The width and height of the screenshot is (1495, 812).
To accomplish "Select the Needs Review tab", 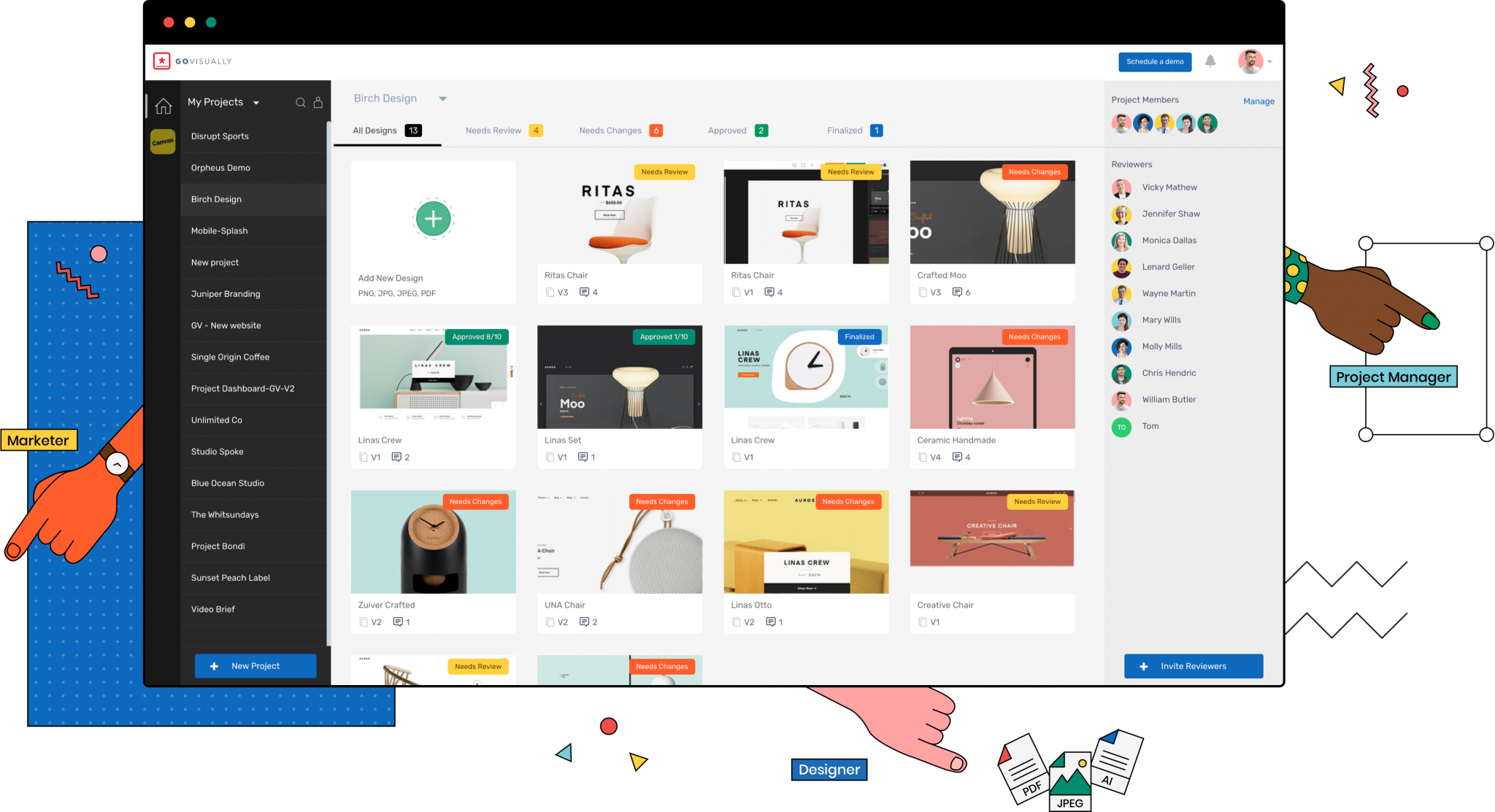I will (492, 130).
